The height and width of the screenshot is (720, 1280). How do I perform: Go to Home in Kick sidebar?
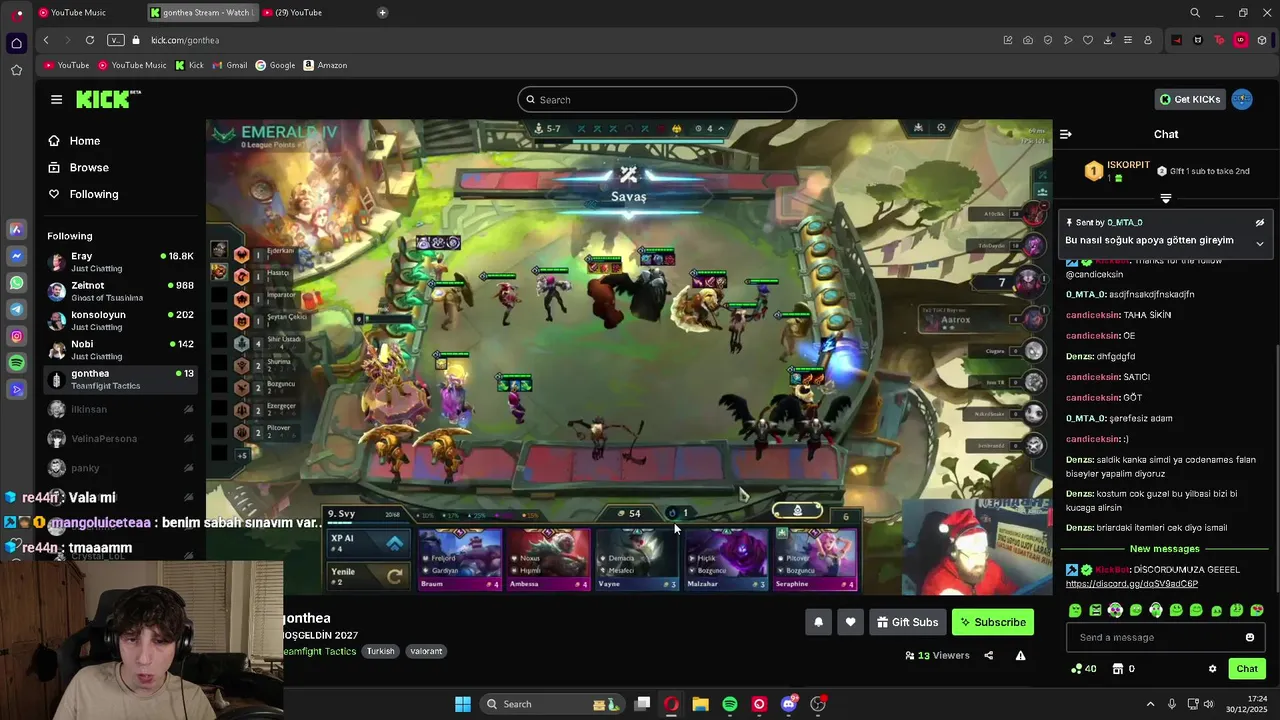pyautogui.click(x=75, y=141)
